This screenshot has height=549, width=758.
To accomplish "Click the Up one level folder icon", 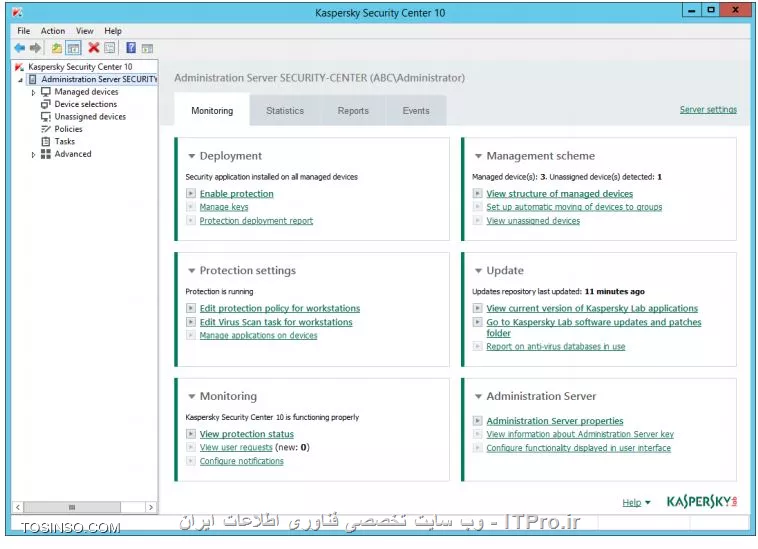I will [57, 48].
